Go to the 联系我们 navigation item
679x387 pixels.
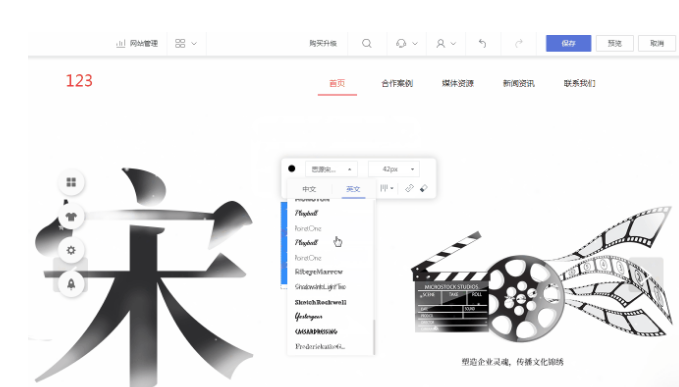point(579,83)
